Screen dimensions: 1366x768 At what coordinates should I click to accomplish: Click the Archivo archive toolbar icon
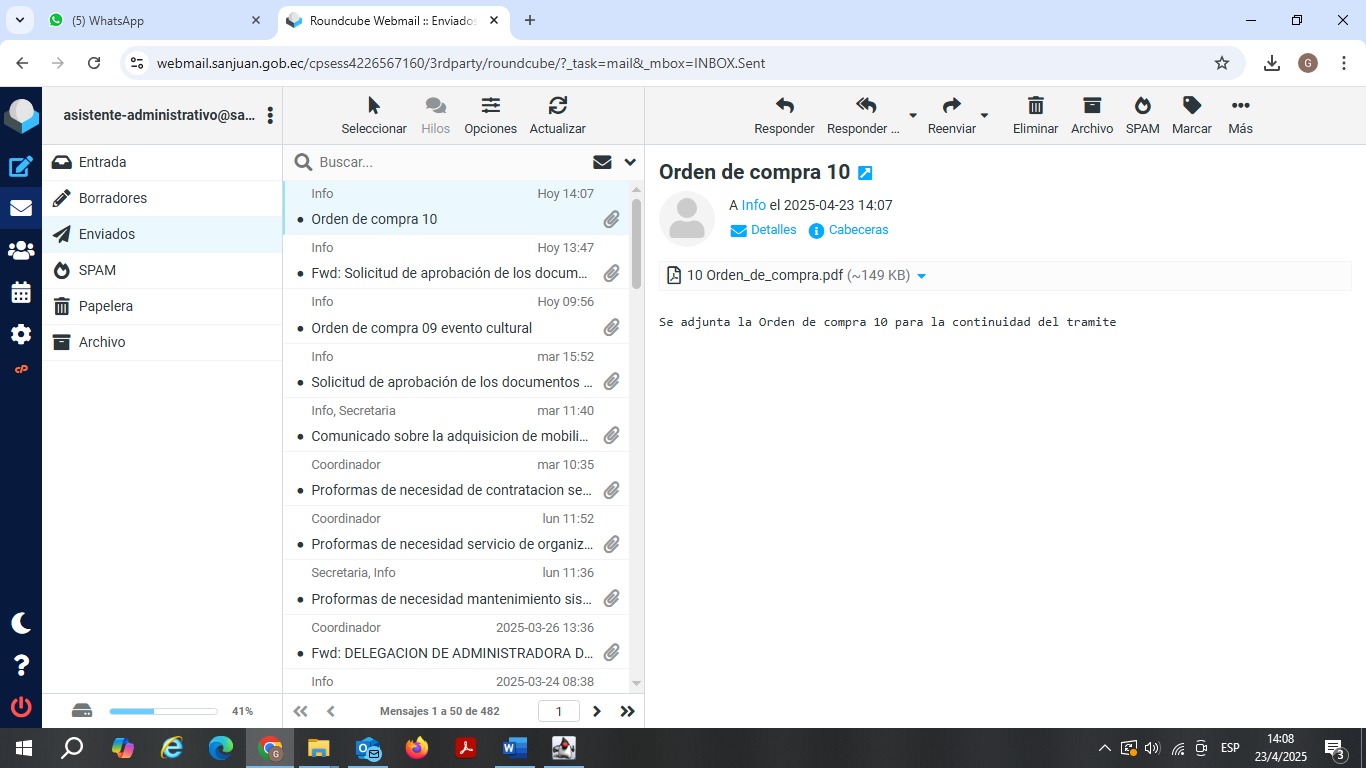click(x=1091, y=106)
